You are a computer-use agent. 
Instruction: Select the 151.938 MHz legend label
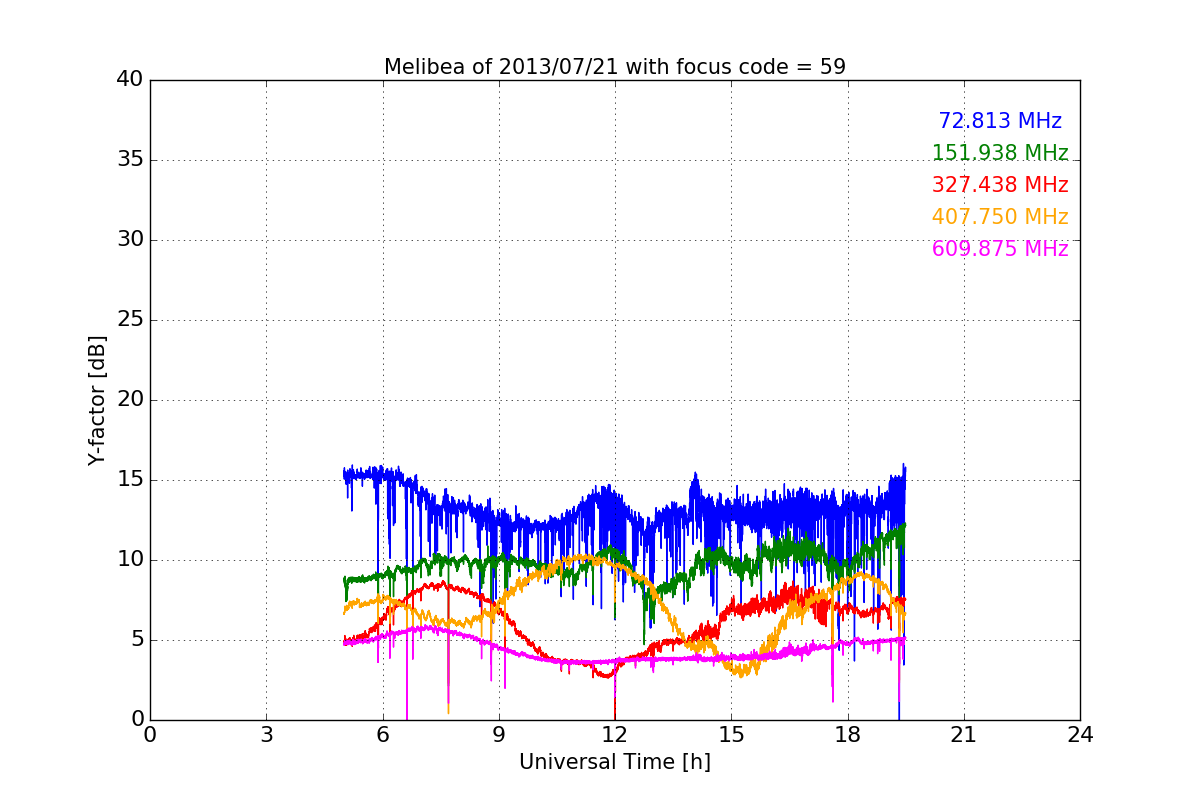coord(1000,153)
